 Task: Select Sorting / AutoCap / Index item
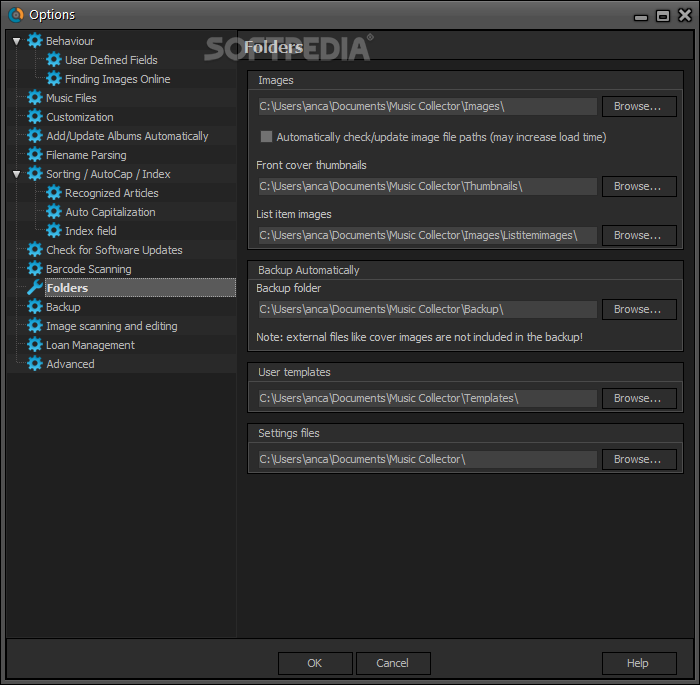tap(108, 174)
